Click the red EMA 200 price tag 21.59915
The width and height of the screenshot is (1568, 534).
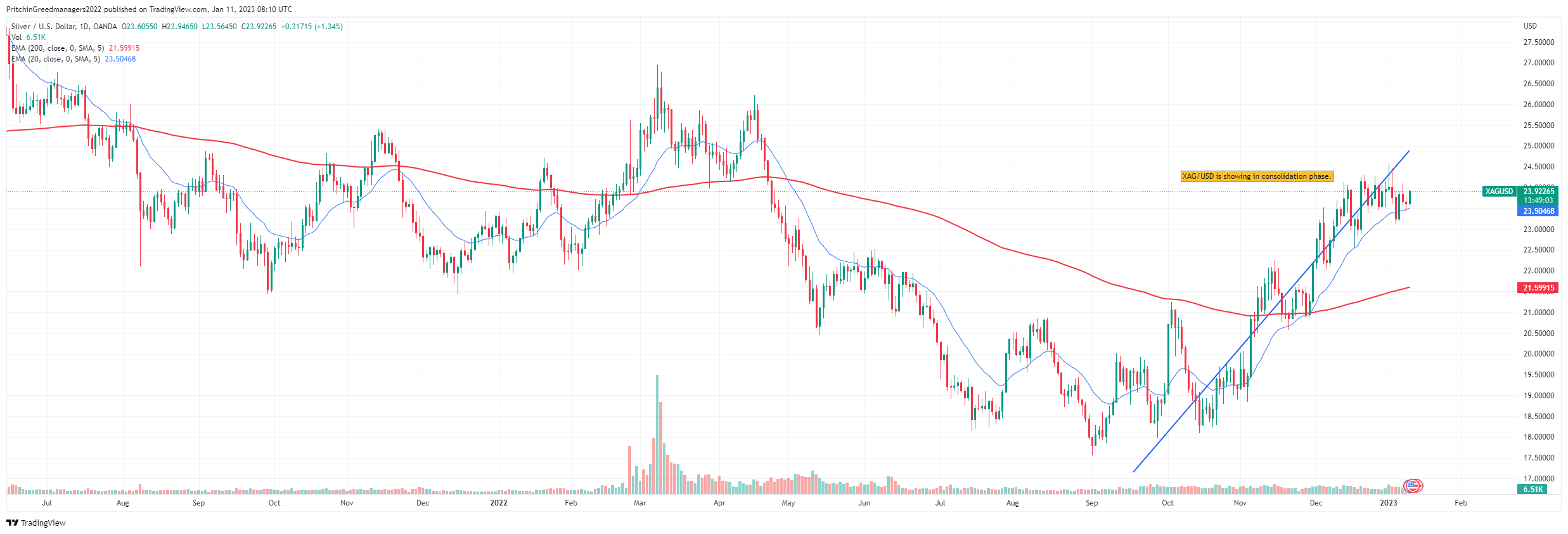coord(1539,288)
